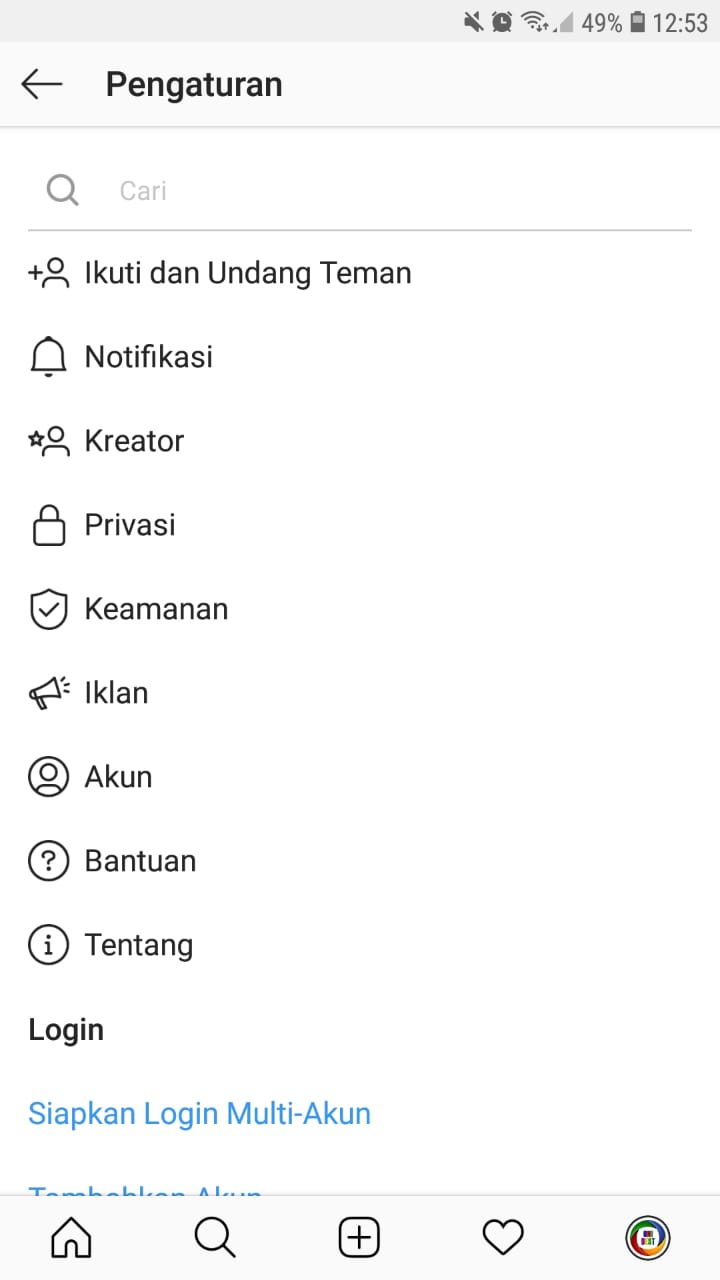Screen dimensions: 720x1280
Task: Open the Explore search tab
Action: point(215,1239)
